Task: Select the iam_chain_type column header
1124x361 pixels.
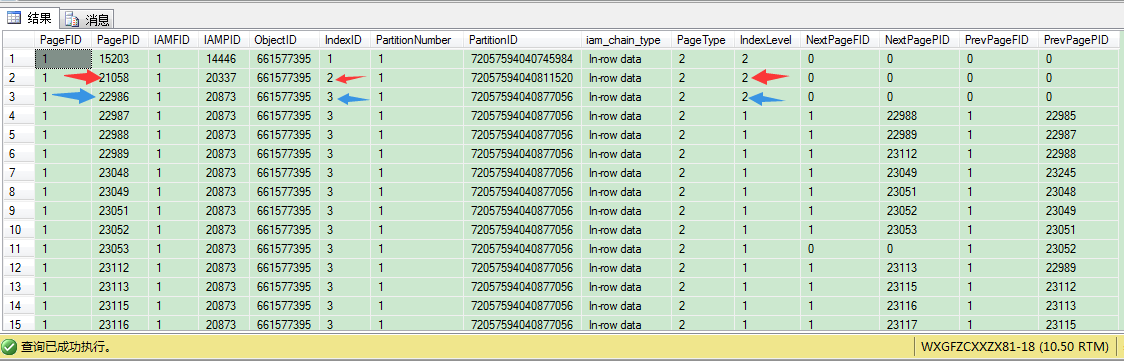Action: coord(627,40)
